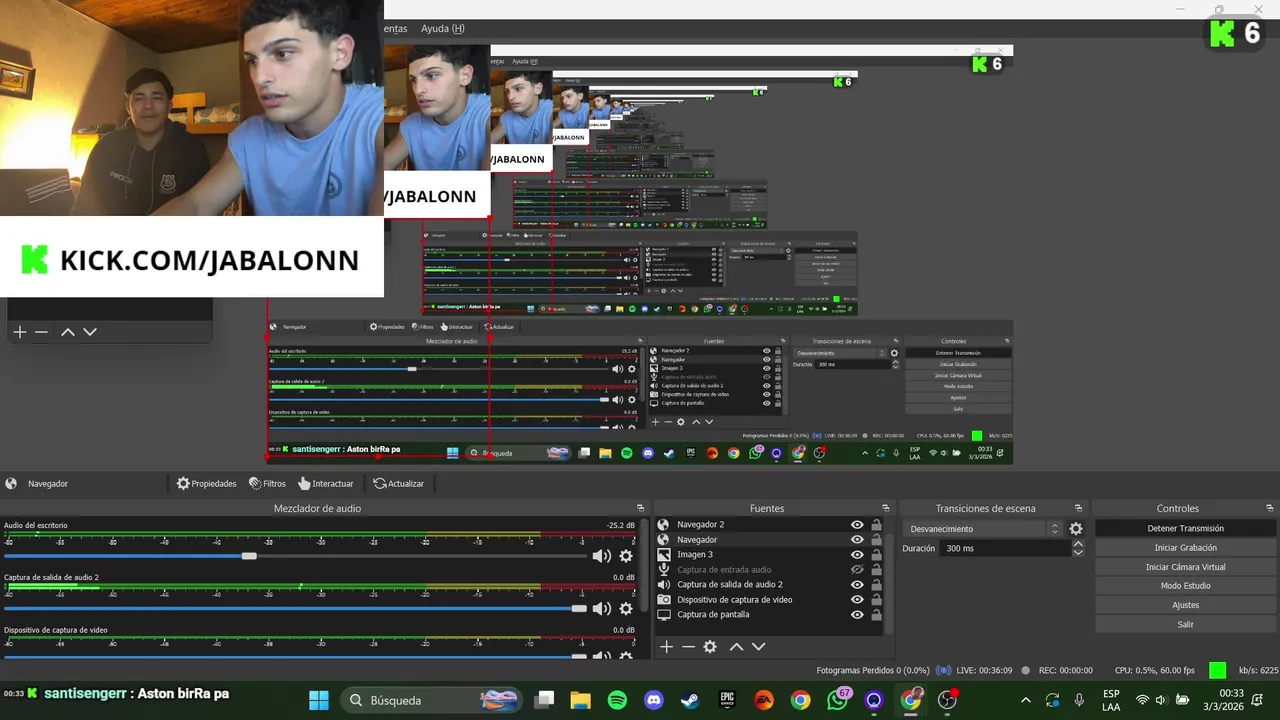The image size is (1280, 720).
Task: Undock the Mezclador de audio panel
Action: 640,508
